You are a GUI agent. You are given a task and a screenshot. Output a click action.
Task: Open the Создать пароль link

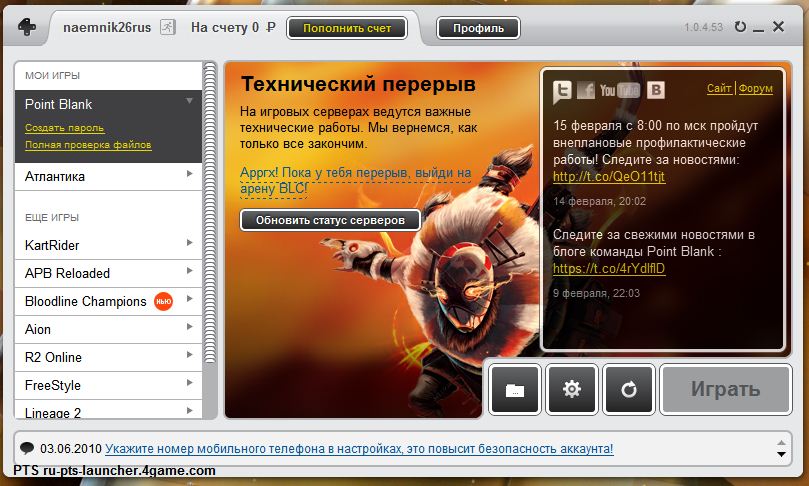(x=64, y=128)
